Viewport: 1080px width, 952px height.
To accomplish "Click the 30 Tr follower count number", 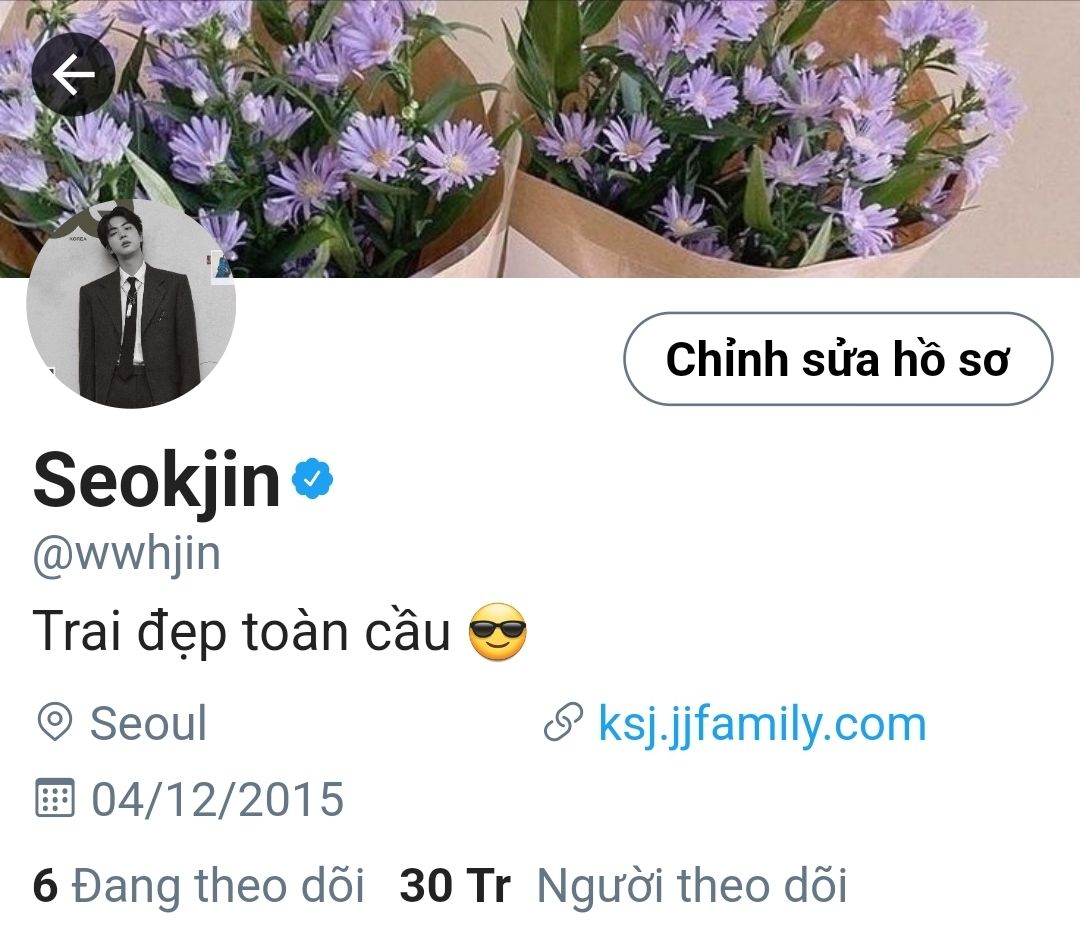I will click(x=455, y=885).
